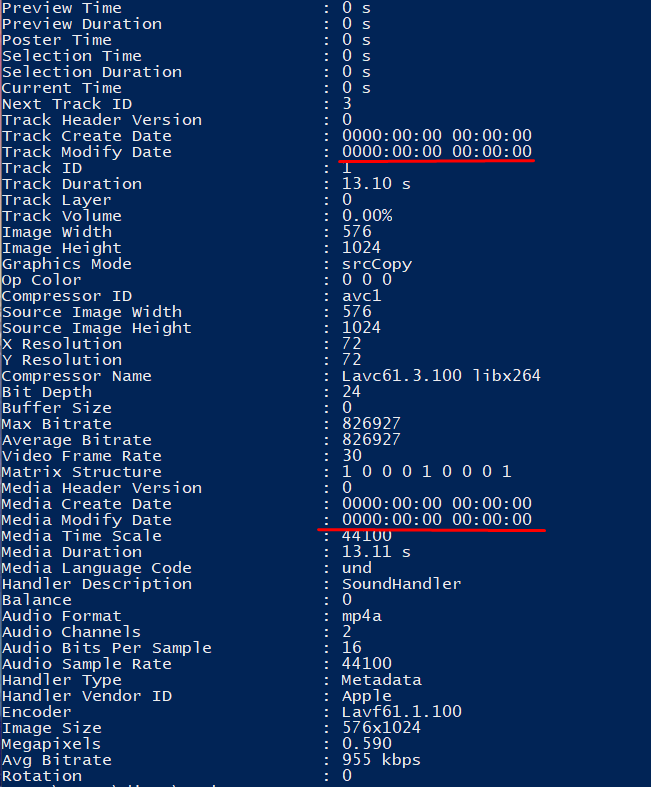The width and height of the screenshot is (651, 787).
Task: Click the Media Modify Date value
Action: tap(437, 519)
